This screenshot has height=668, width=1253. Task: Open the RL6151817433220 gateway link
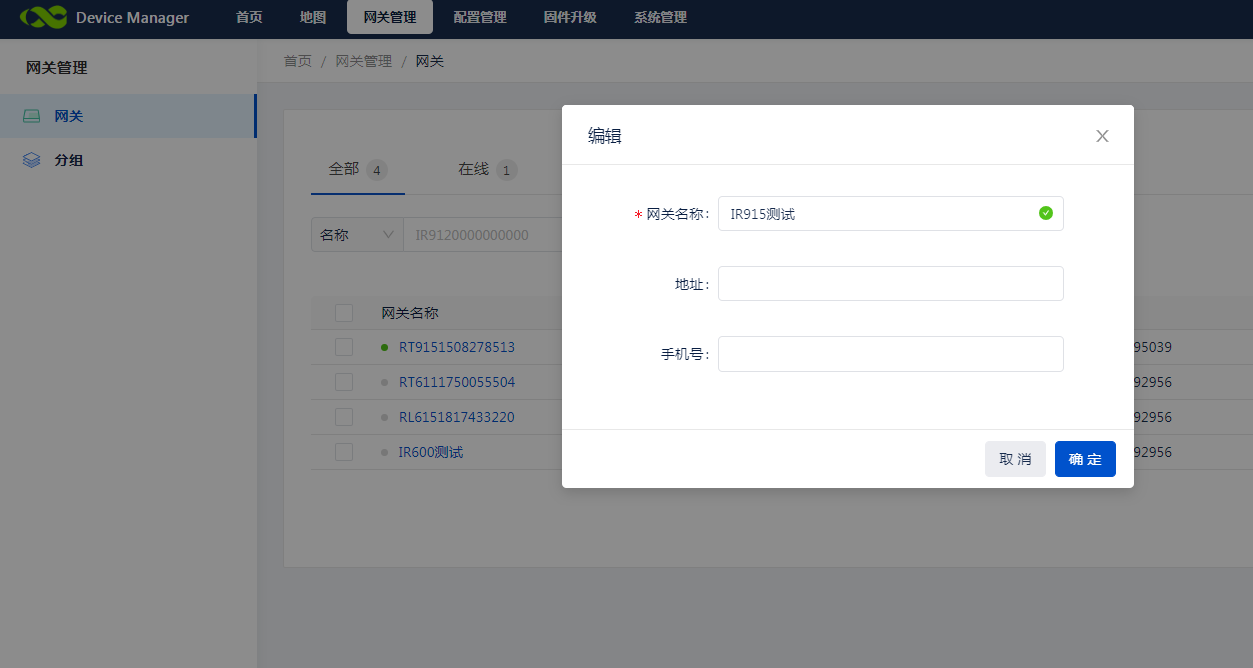458,417
